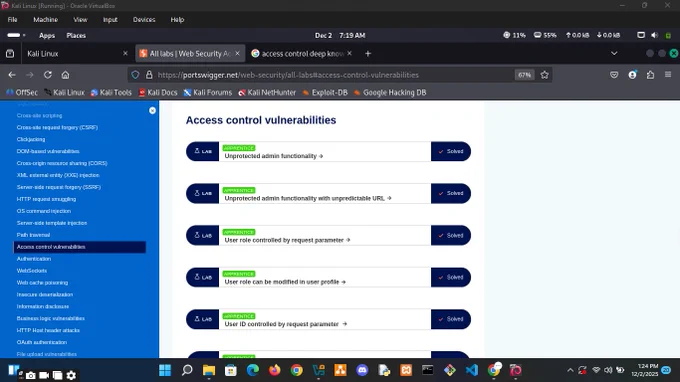Select OS command injection in sidebar

tap(43, 211)
